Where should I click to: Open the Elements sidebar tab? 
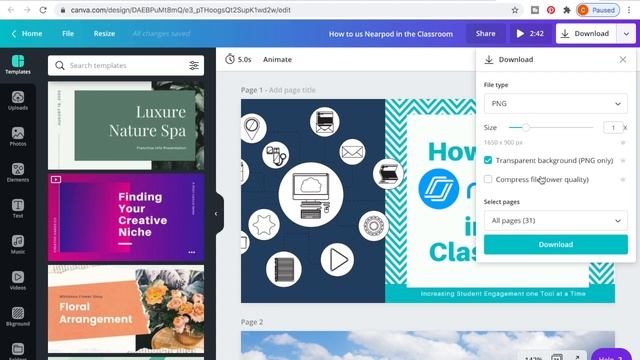18,173
